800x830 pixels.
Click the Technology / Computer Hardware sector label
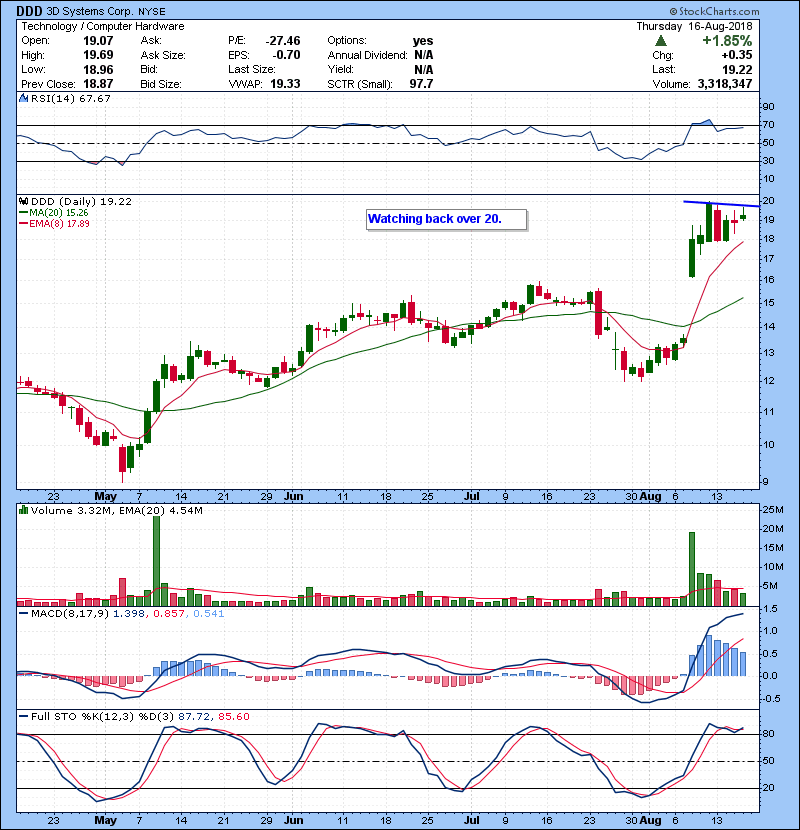97,26
